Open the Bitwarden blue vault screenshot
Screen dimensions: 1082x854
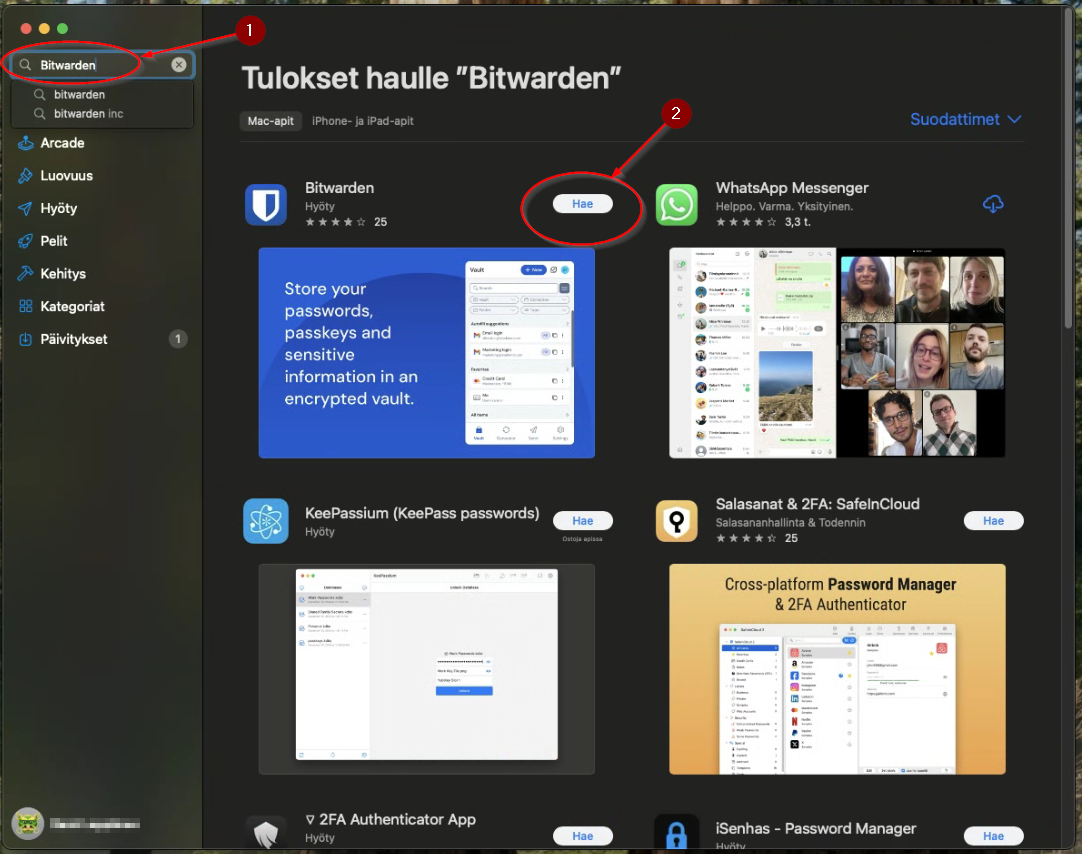pos(426,353)
